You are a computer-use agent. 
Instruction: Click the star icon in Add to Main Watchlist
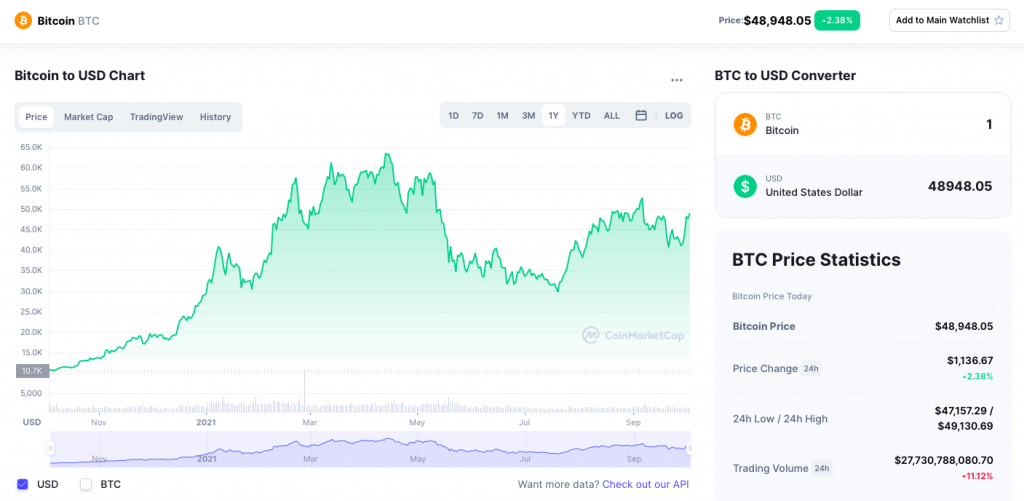[998, 20]
